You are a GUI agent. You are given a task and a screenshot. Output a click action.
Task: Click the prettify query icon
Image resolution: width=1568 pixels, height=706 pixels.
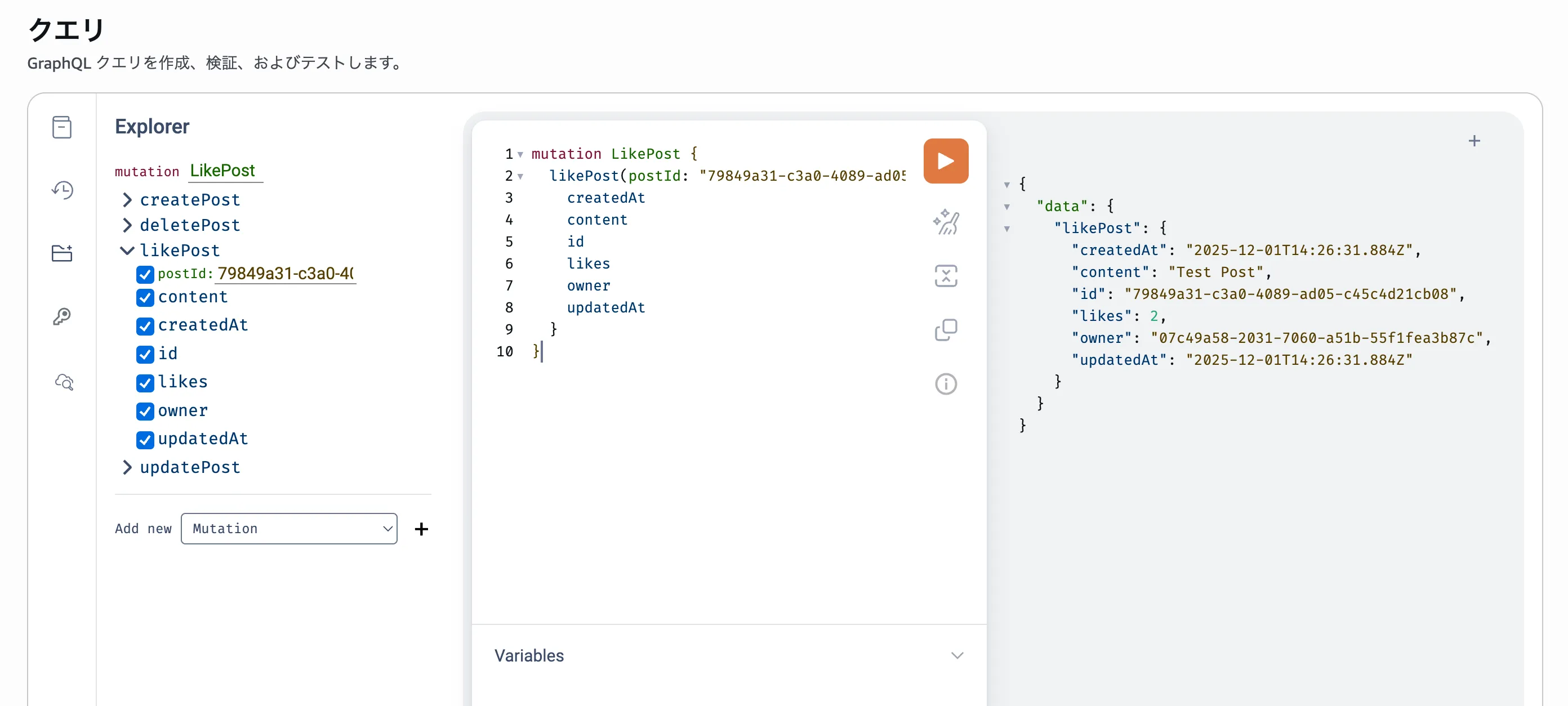(x=945, y=222)
